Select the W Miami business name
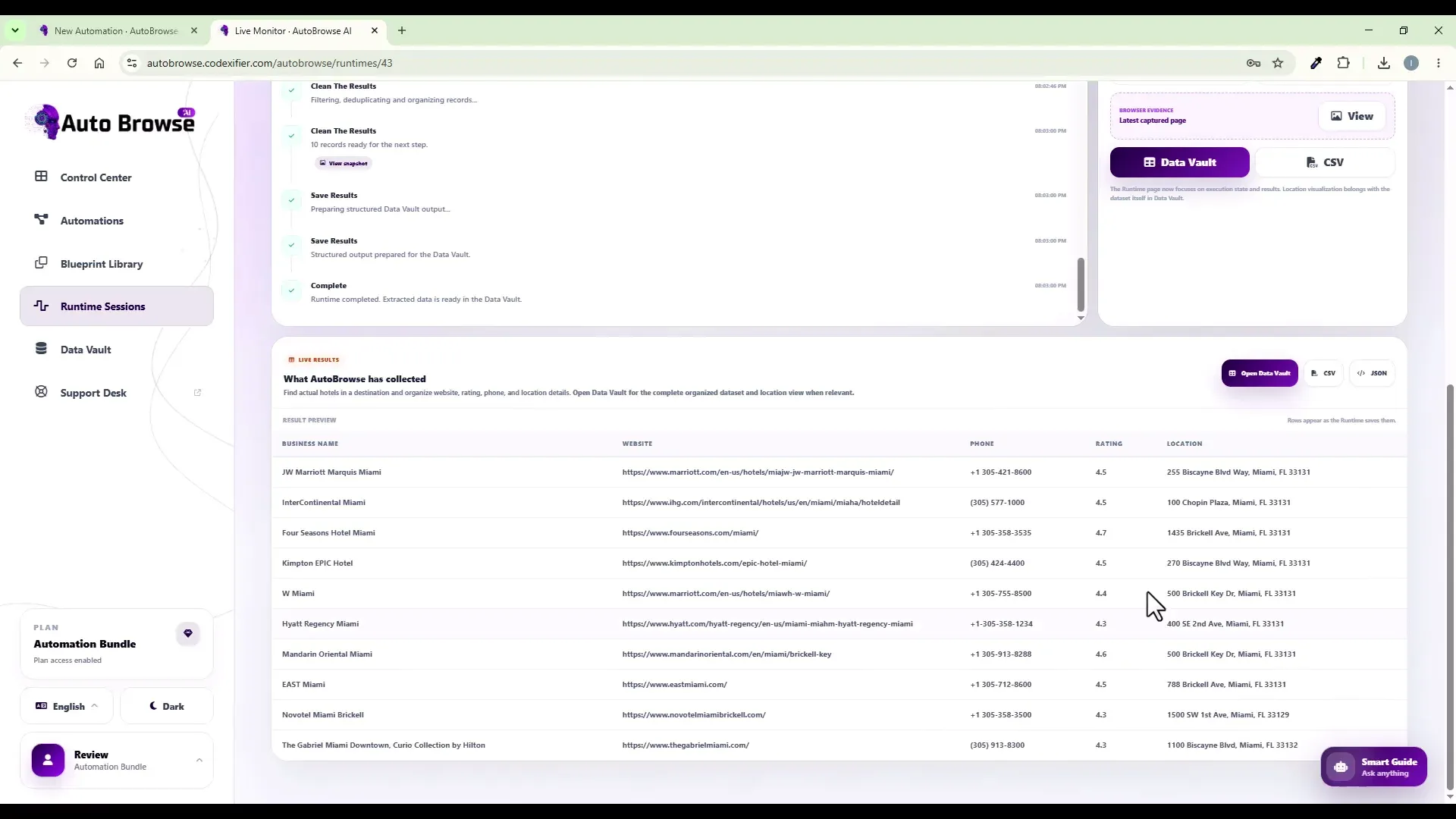The width and height of the screenshot is (1456, 819). click(298, 594)
